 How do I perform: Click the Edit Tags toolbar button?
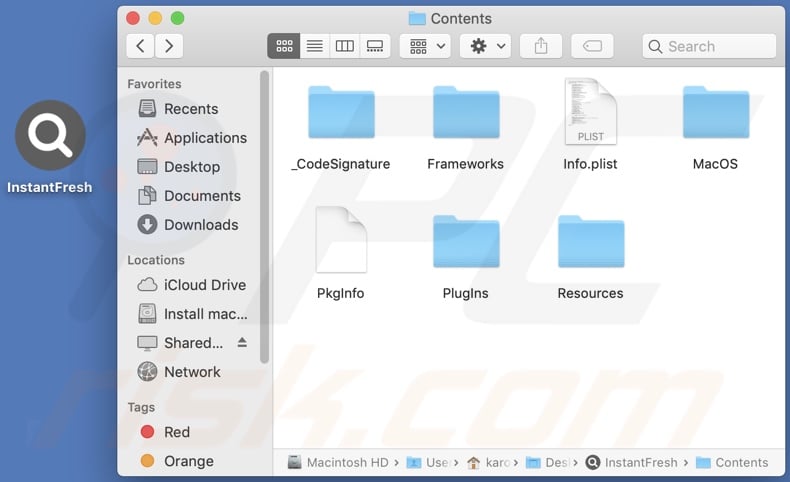[592, 46]
